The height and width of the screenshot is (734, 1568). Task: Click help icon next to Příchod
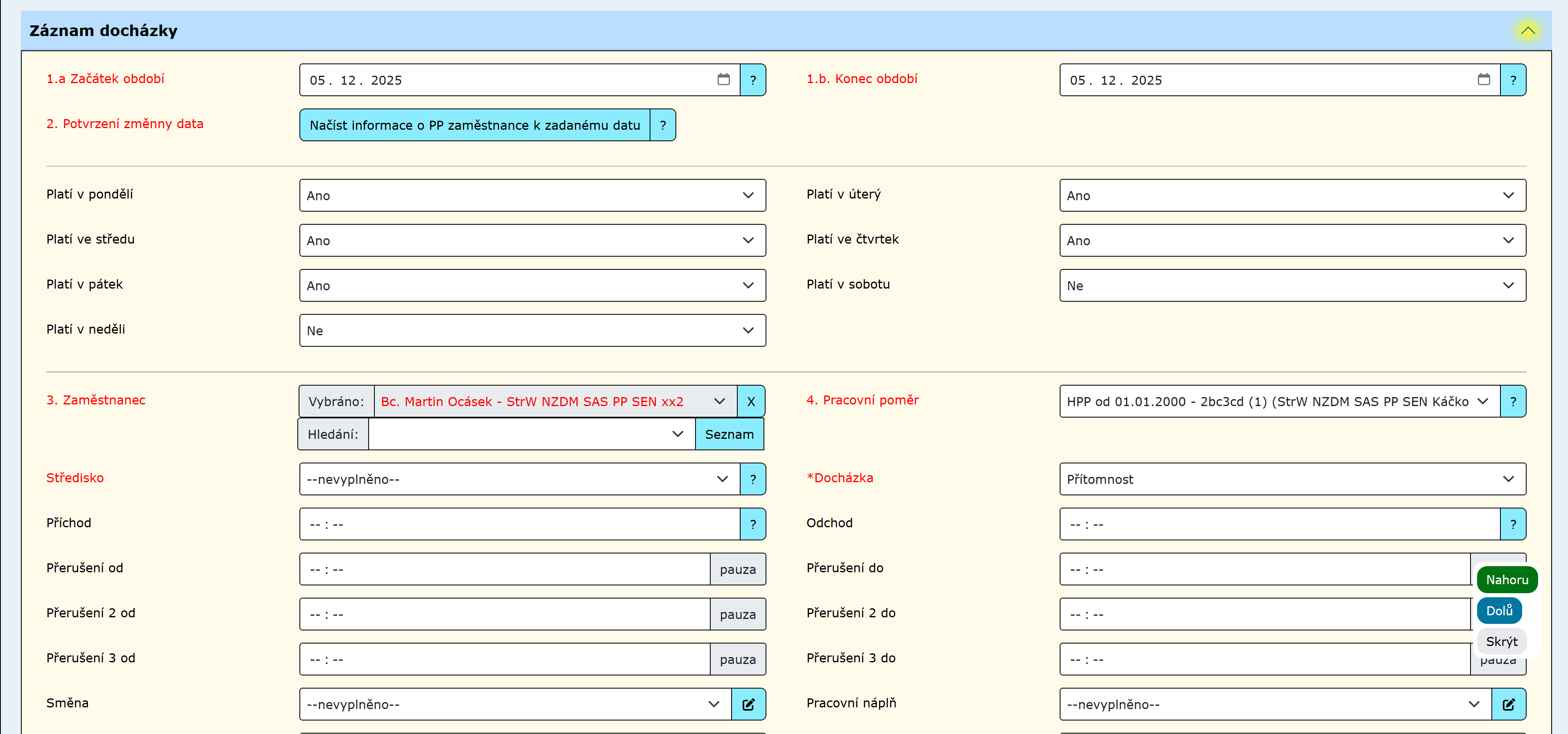753,524
